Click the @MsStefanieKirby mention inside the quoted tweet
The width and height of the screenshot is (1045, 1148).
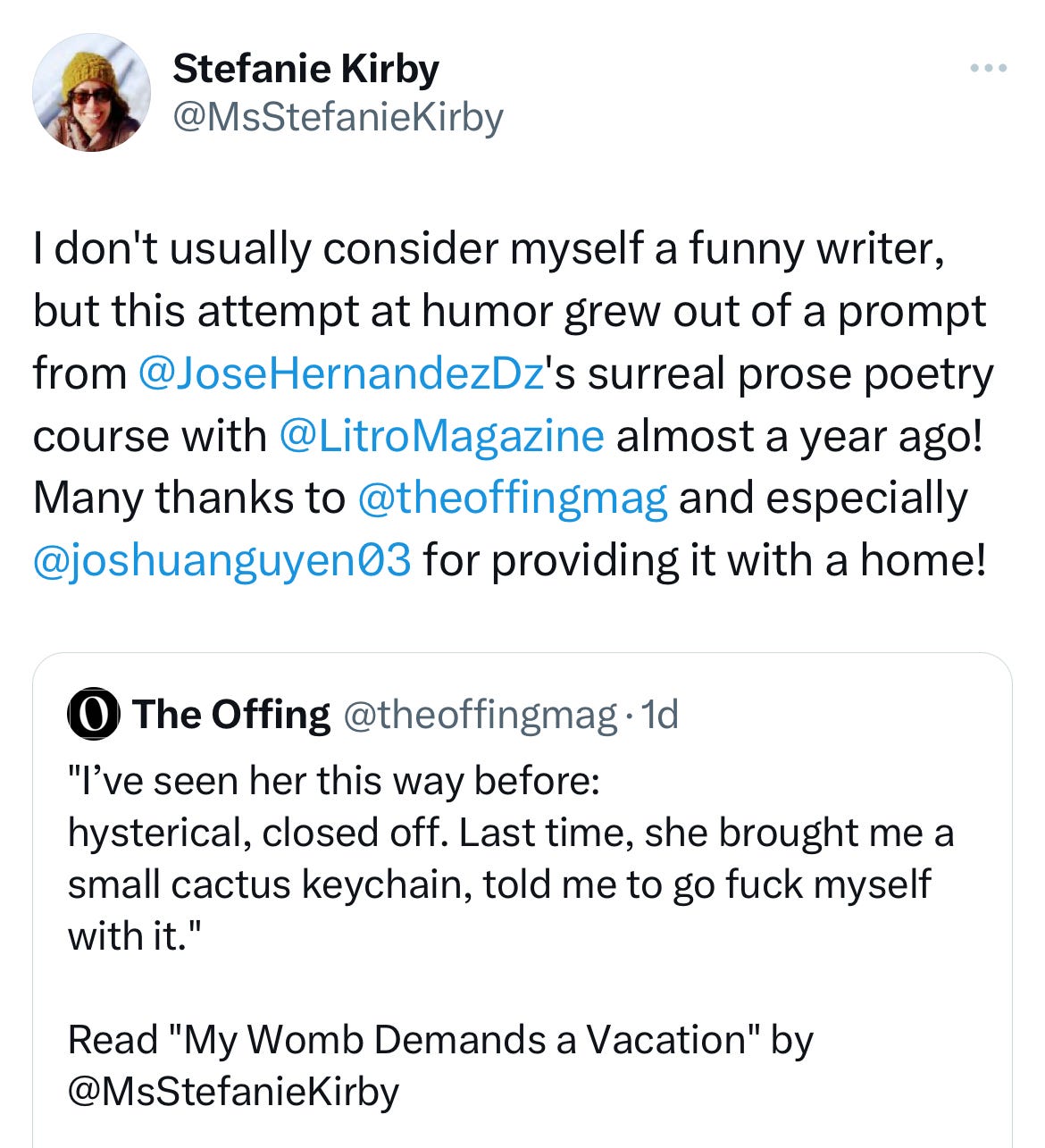(x=233, y=1092)
